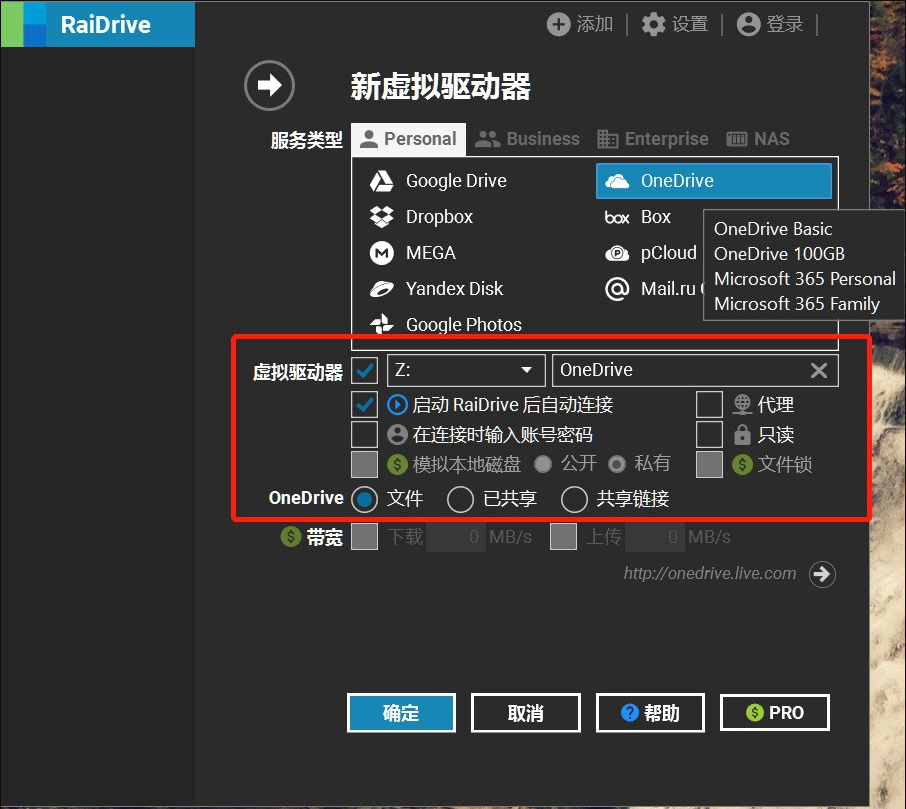
Task: Click the green dollar icon by 带宽
Action: point(291,537)
